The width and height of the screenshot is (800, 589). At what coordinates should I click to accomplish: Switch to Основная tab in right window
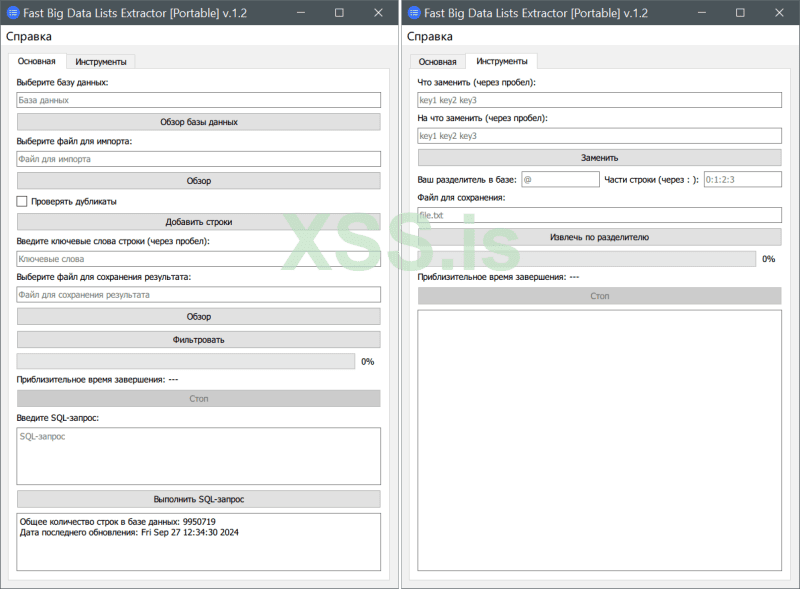click(x=438, y=62)
